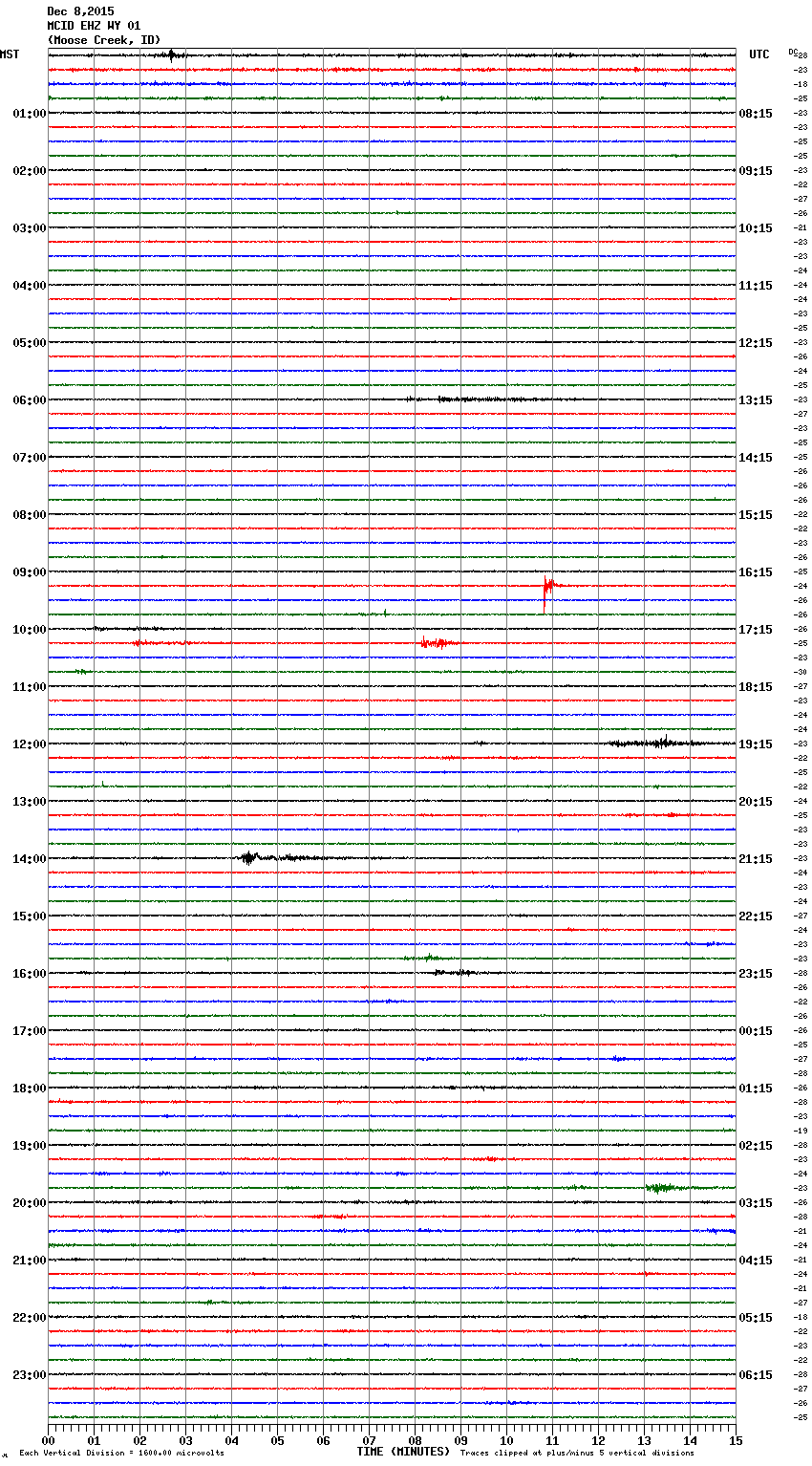Click the 23:15 UTC time label
The image size is (812, 1466).
pyautogui.click(x=756, y=974)
